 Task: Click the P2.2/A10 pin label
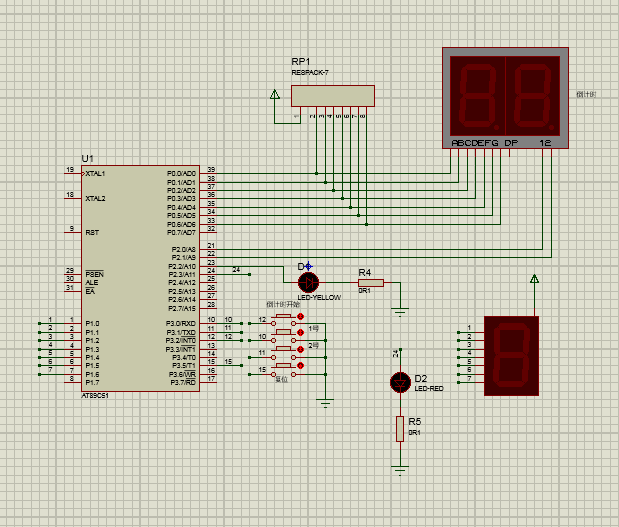pyautogui.click(x=182, y=267)
